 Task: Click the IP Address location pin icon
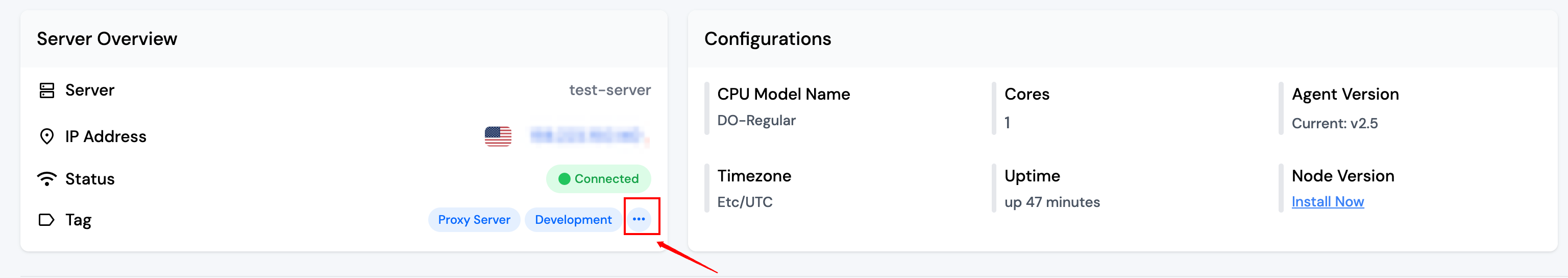tap(47, 136)
